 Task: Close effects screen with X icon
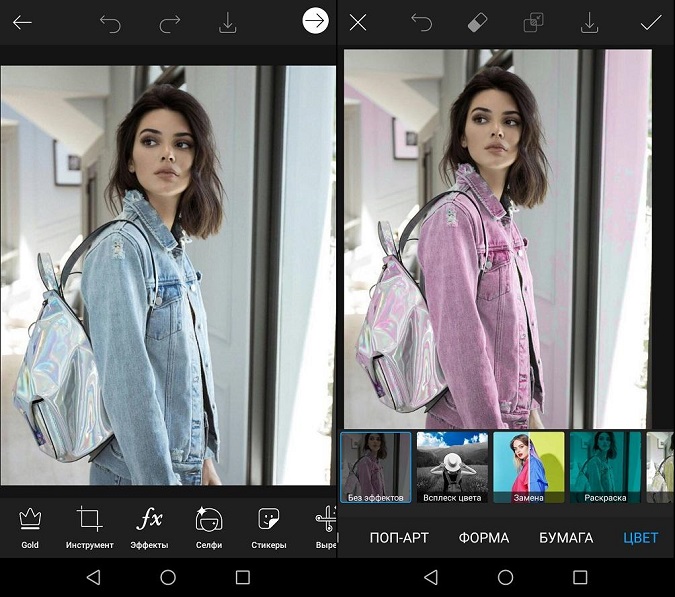[x=358, y=22]
